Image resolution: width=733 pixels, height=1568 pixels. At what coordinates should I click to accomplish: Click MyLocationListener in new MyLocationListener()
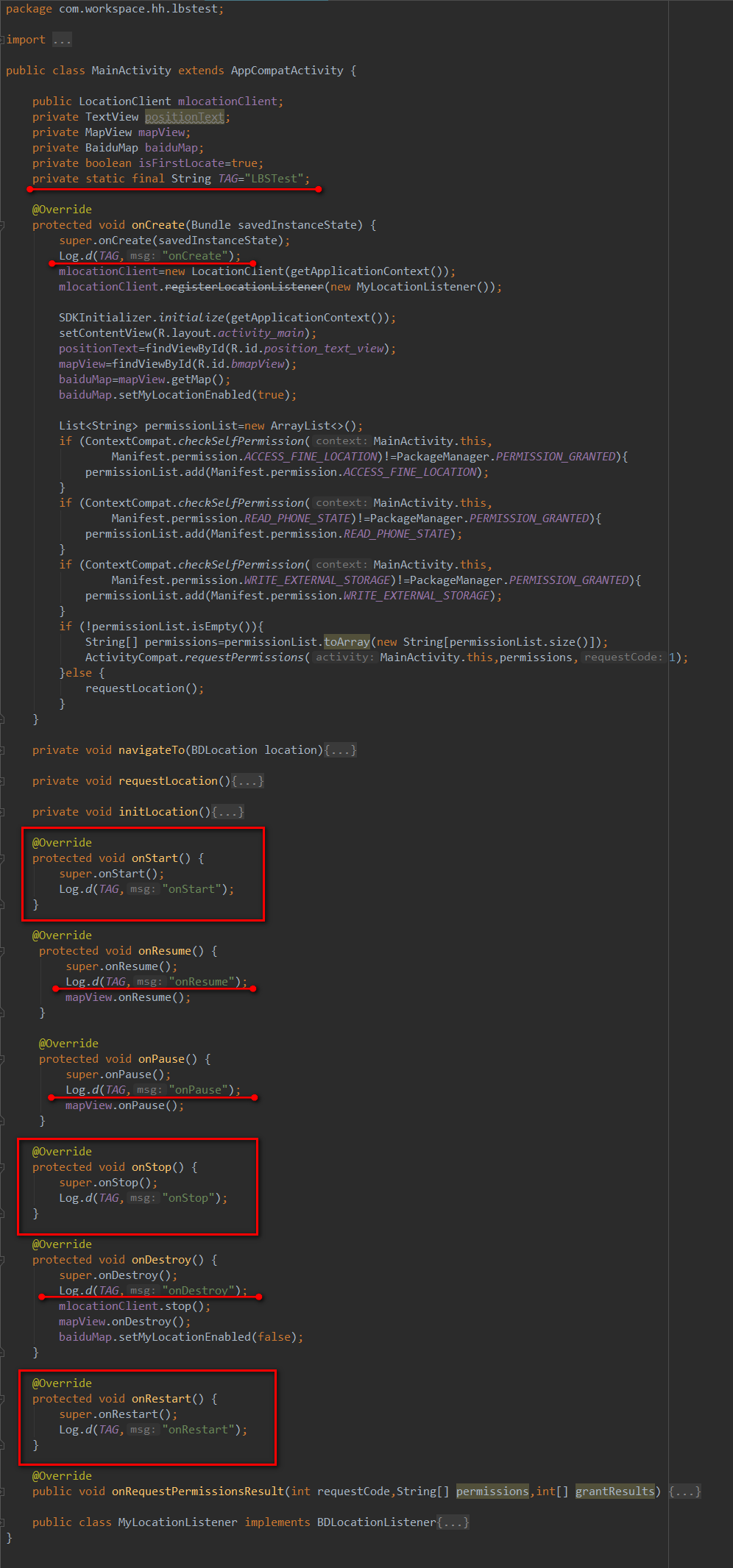tap(417, 287)
